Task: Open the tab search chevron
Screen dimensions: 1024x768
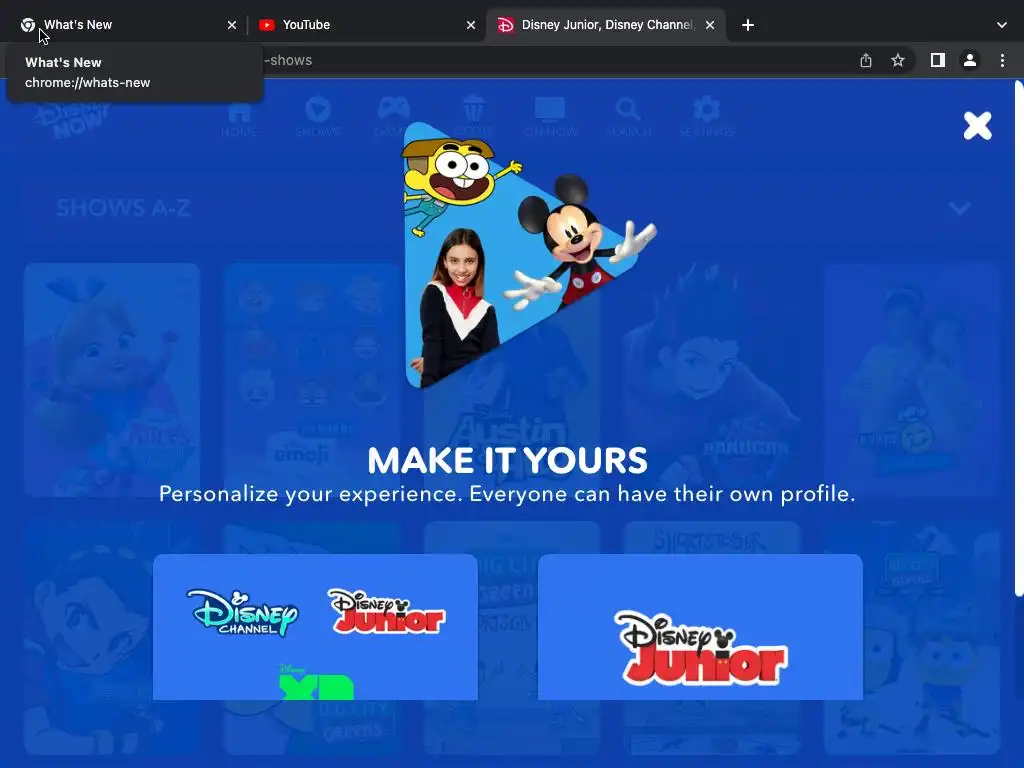Action: pos(1002,25)
